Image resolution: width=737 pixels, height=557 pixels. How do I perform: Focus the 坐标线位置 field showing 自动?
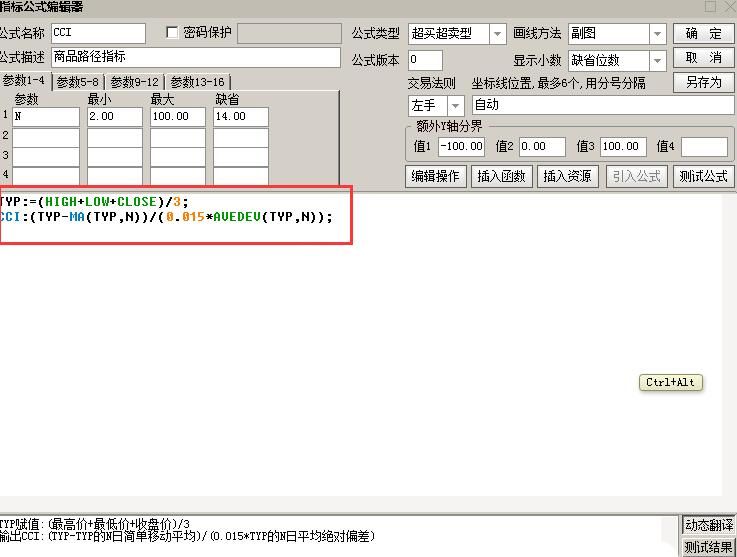click(x=603, y=105)
